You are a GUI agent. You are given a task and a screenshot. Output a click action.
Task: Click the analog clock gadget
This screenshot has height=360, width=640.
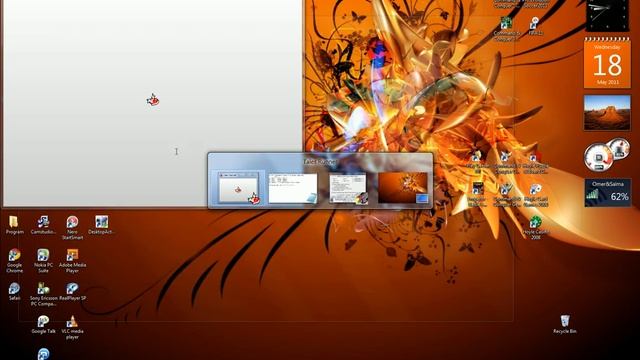tap(607, 16)
